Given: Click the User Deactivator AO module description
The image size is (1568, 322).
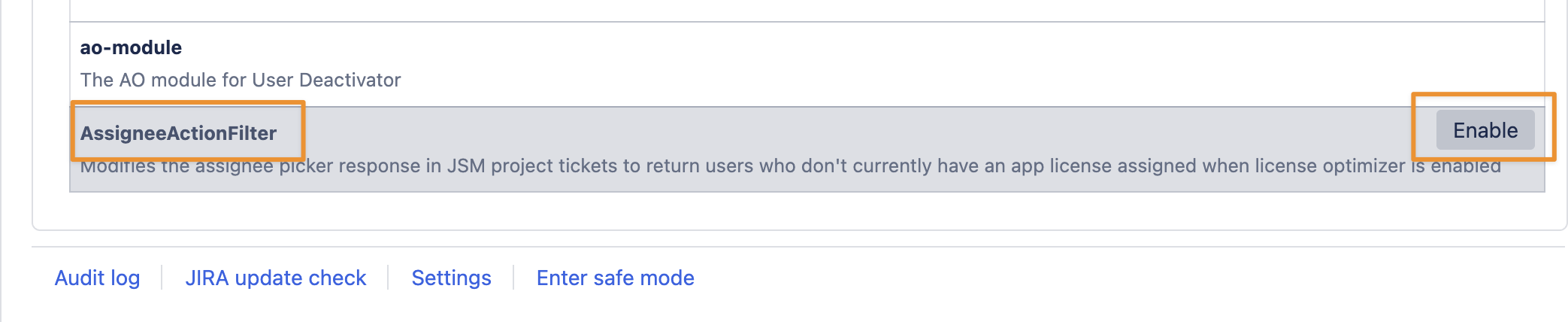Looking at the screenshot, I should pyautogui.click(x=241, y=80).
